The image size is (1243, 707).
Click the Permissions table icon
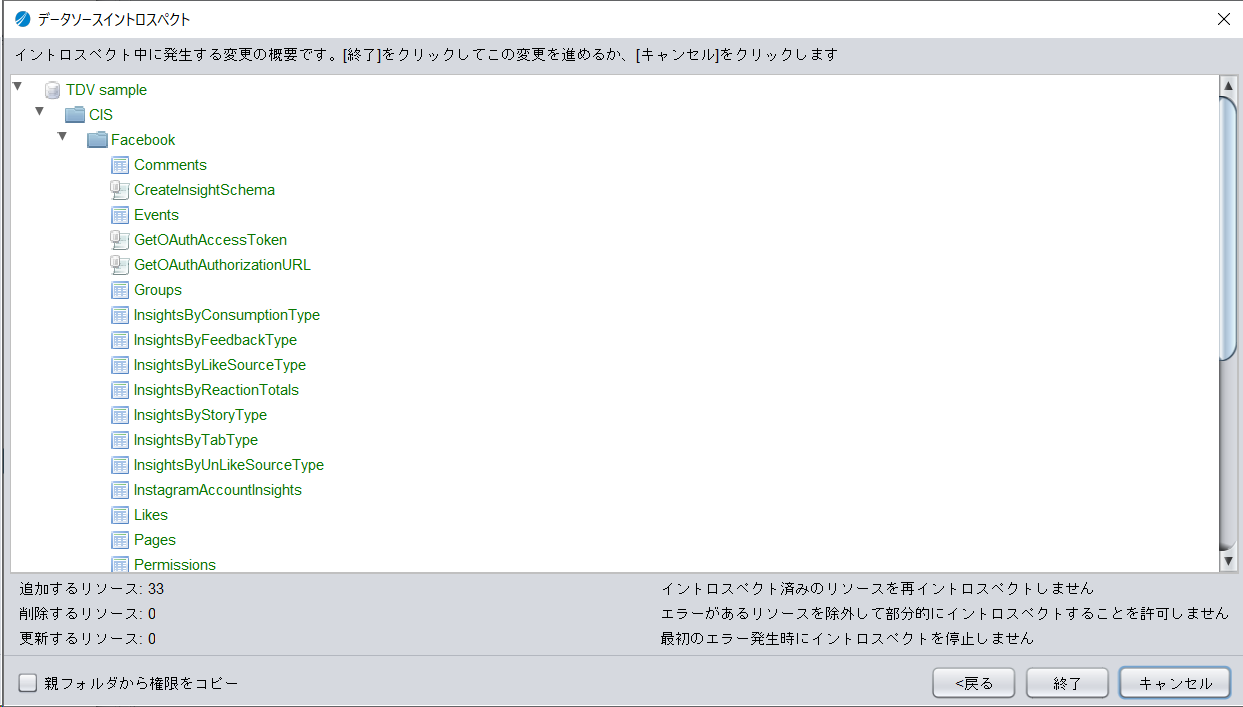point(120,564)
